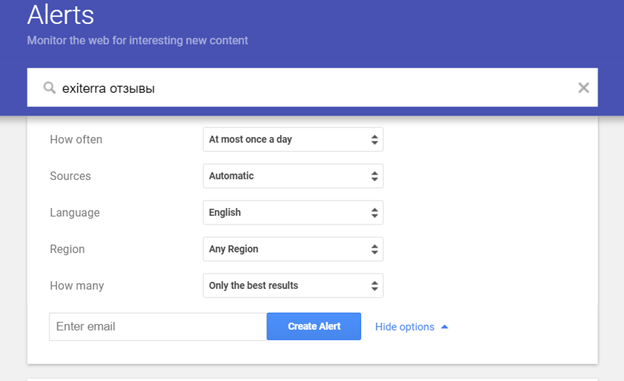This screenshot has width=624, height=381.
Task: Click the Region label
Action: [x=67, y=249]
